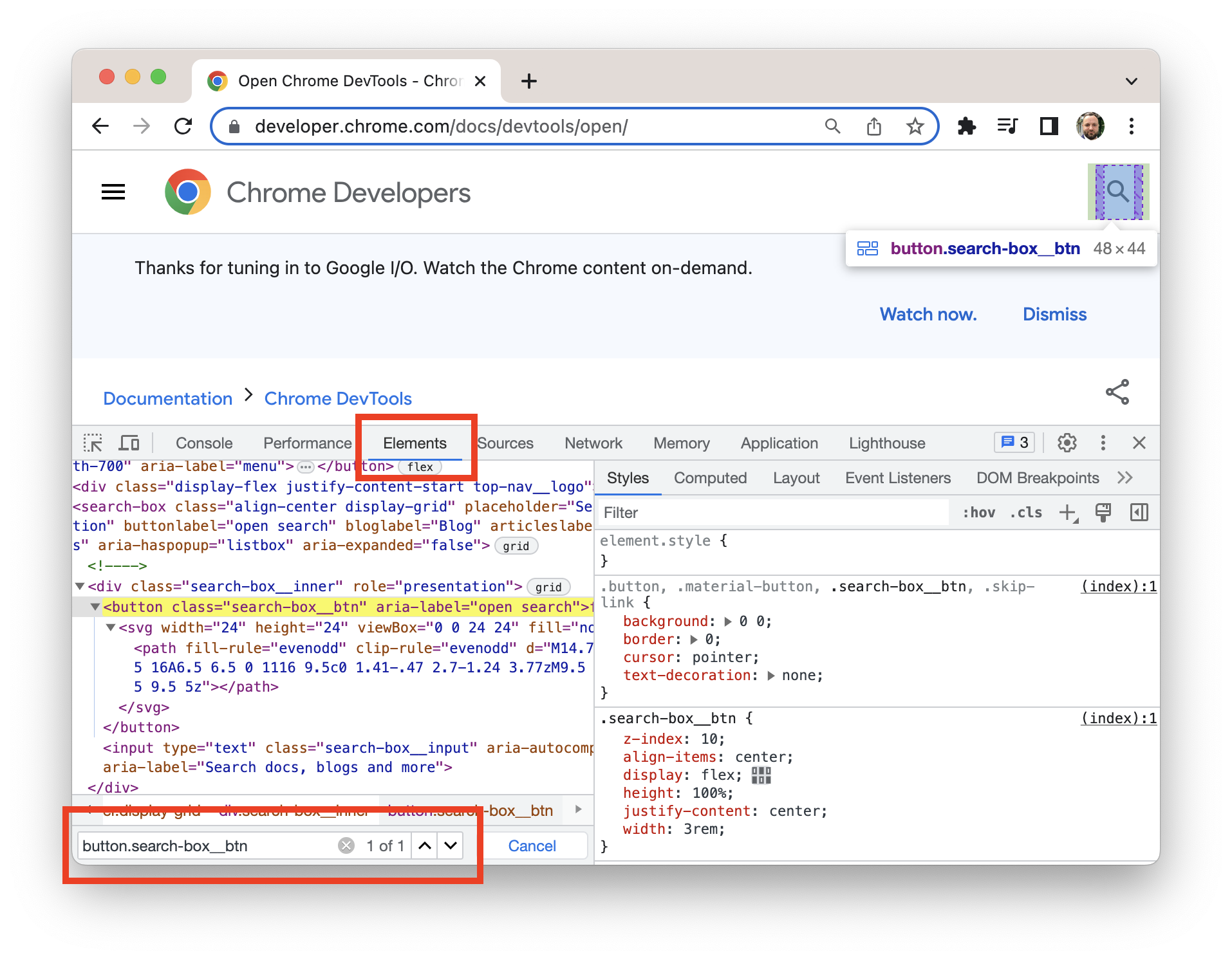This screenshot has height=960, width=1232.
Task: Switch to the Memory tab
Action: [x=682, y=443]
